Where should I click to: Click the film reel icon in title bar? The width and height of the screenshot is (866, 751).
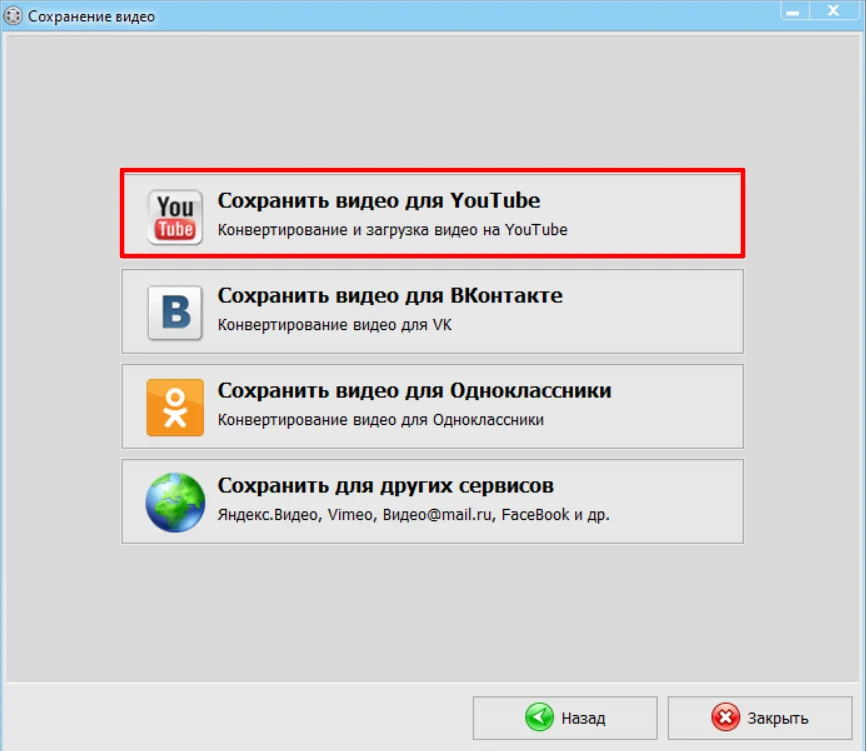click(x=13, y=15)
